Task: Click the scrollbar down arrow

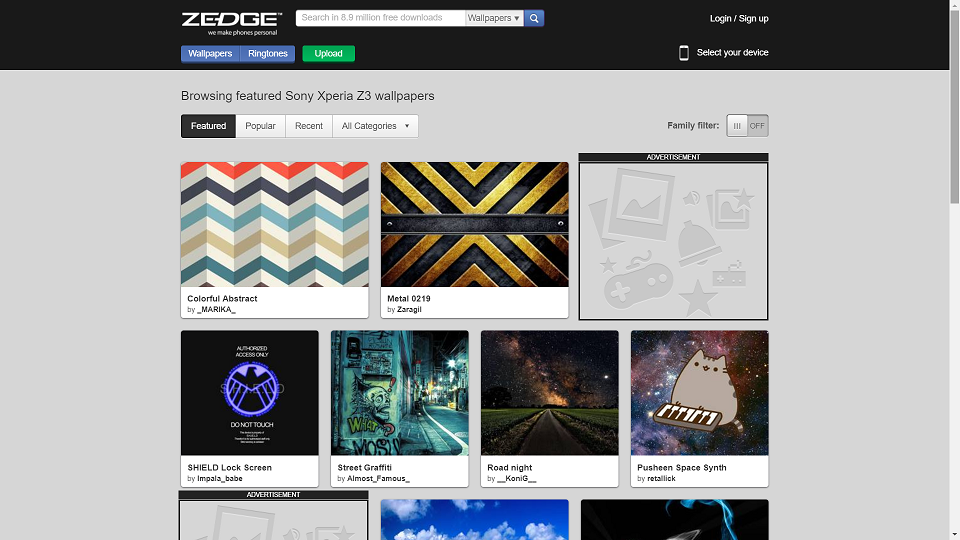Action: pos(954,535)
